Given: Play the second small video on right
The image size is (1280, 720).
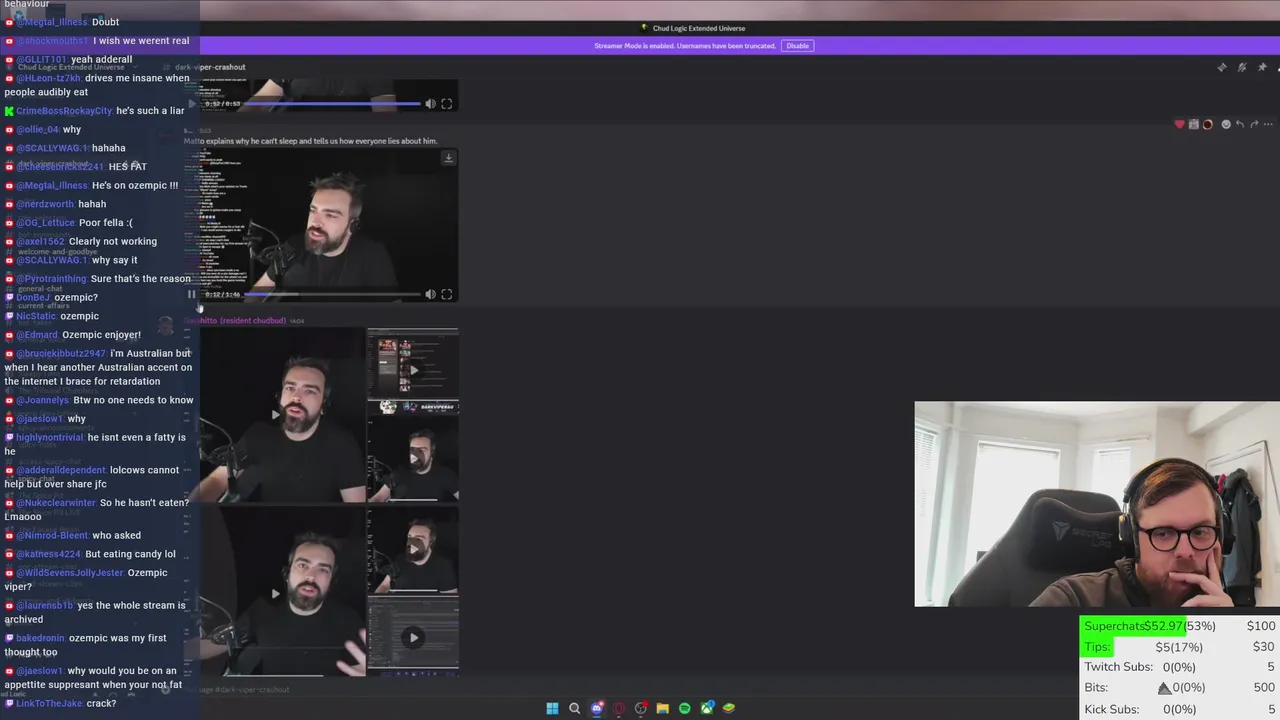Looking at the screenshot, I should [x=413, y=458].
